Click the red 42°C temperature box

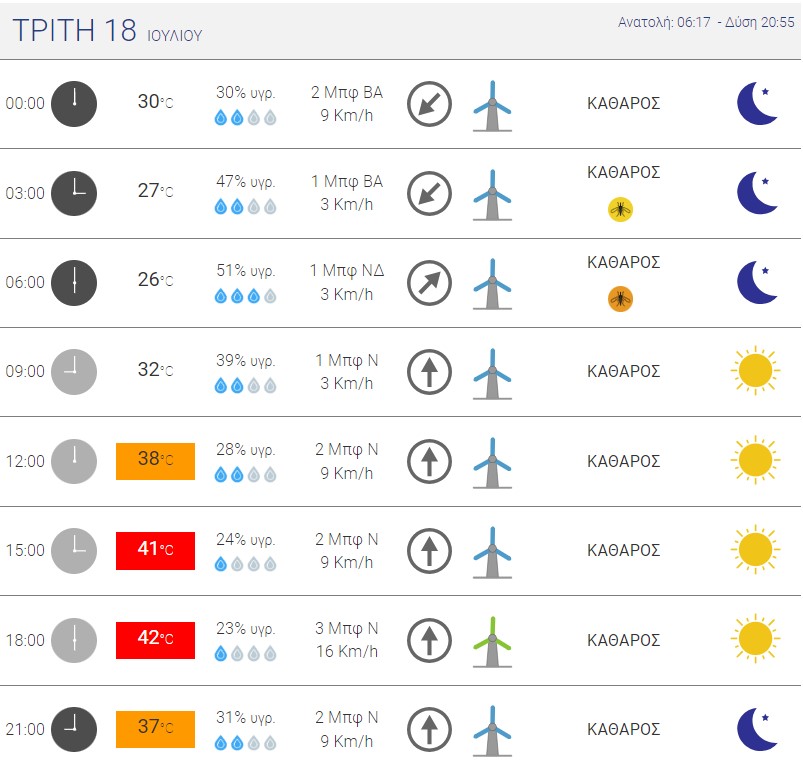[x=155, y=640]
